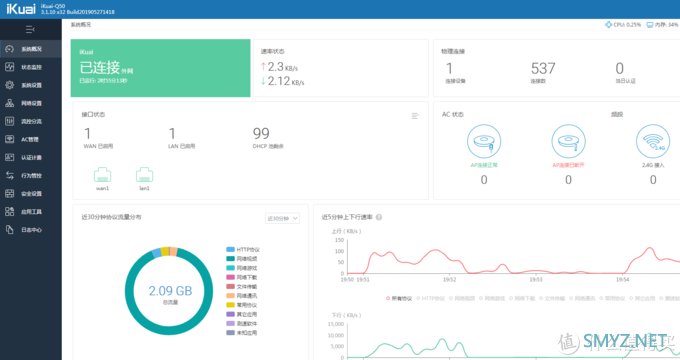Click the WAN 已启用 count

[87, 133]
